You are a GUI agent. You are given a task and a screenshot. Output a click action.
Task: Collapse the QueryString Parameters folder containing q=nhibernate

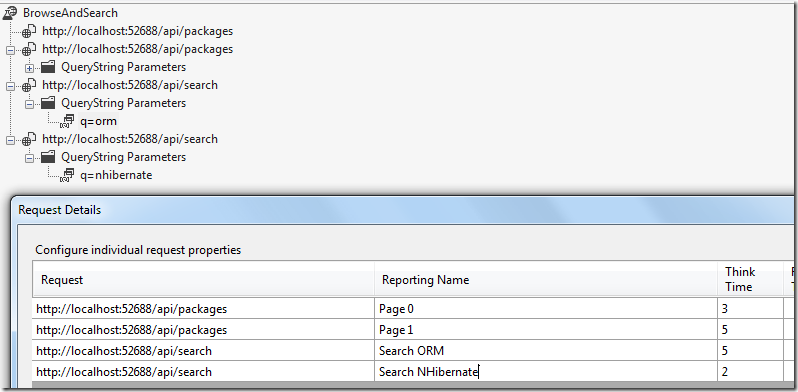pos(30,158)
